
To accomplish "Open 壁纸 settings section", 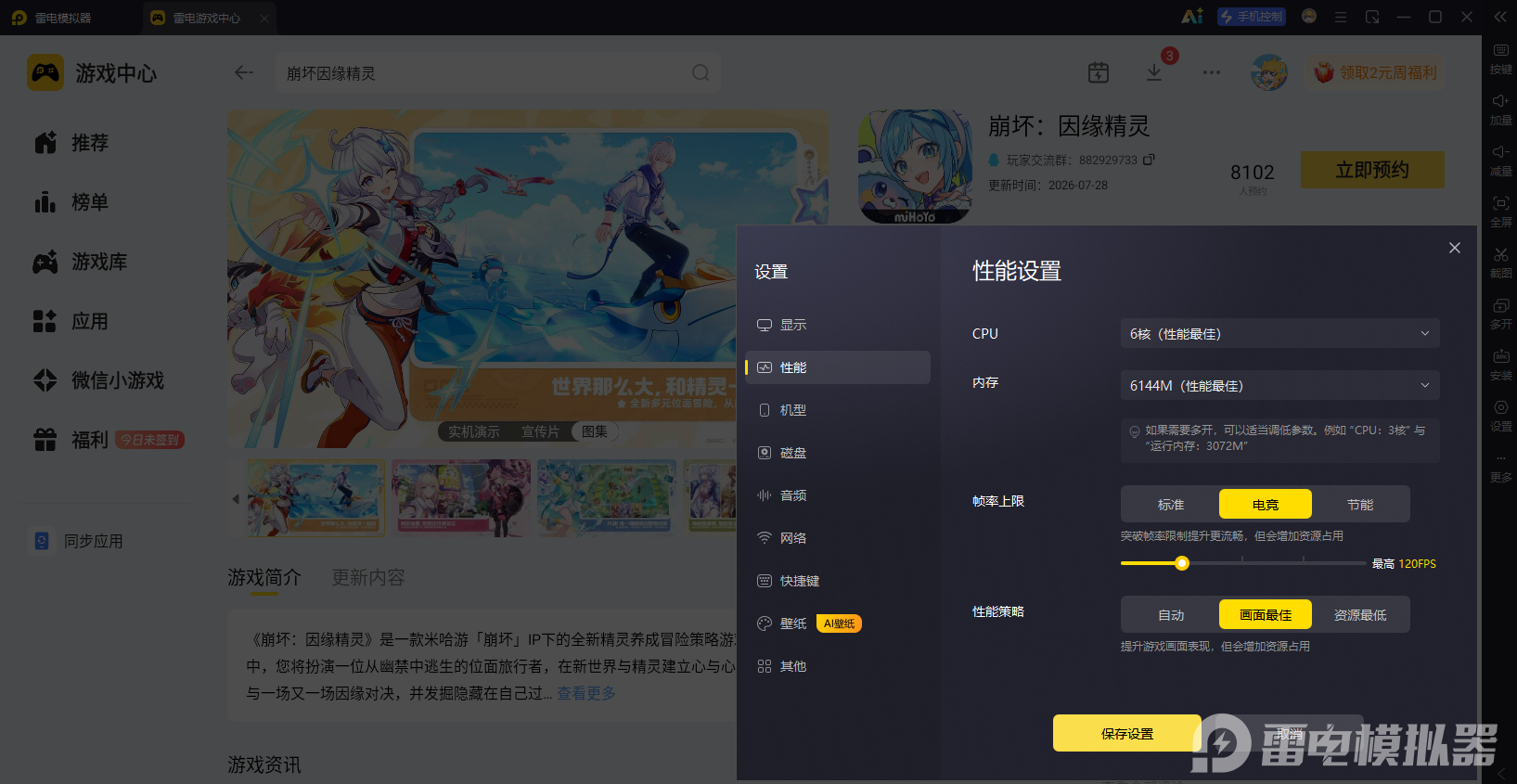I will 838,623.
